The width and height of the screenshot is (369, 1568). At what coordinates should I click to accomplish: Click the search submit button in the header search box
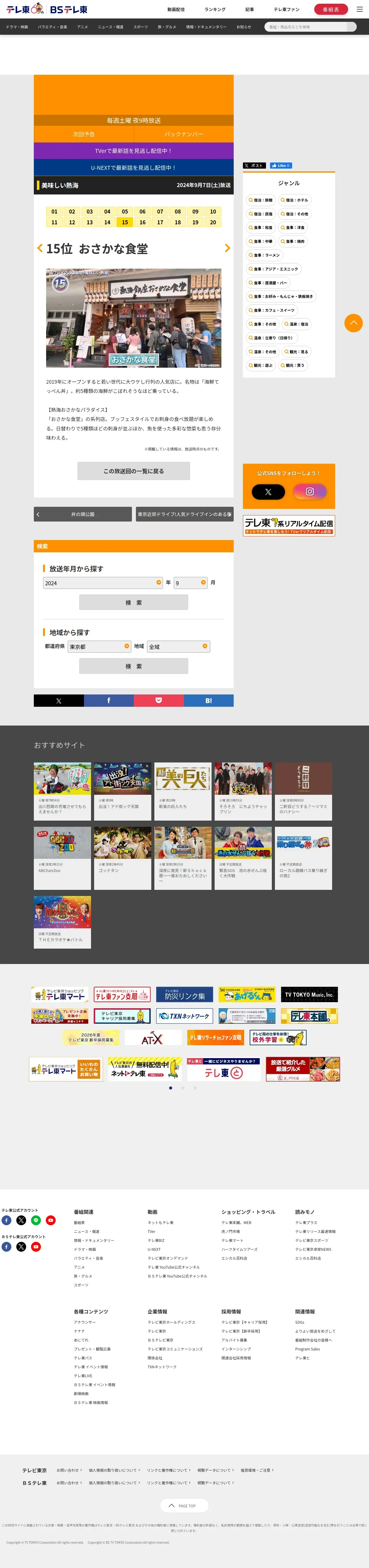coord(351,26)
